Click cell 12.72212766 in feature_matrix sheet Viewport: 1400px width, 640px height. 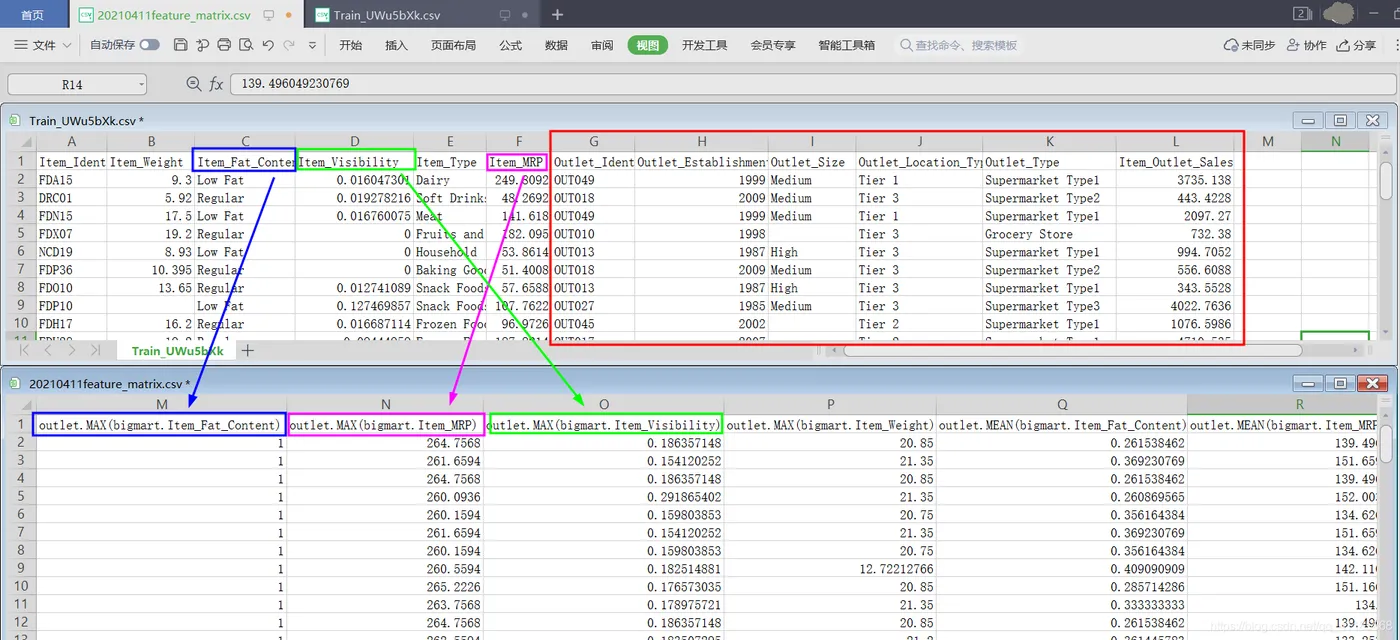[x=830, y=568]
